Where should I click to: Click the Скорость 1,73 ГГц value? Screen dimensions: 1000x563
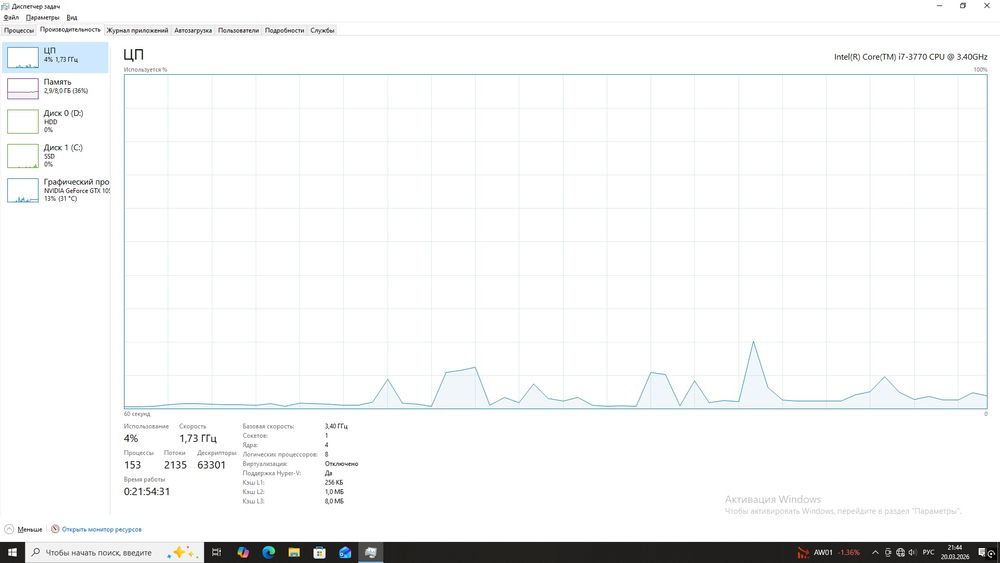point(198,439)
